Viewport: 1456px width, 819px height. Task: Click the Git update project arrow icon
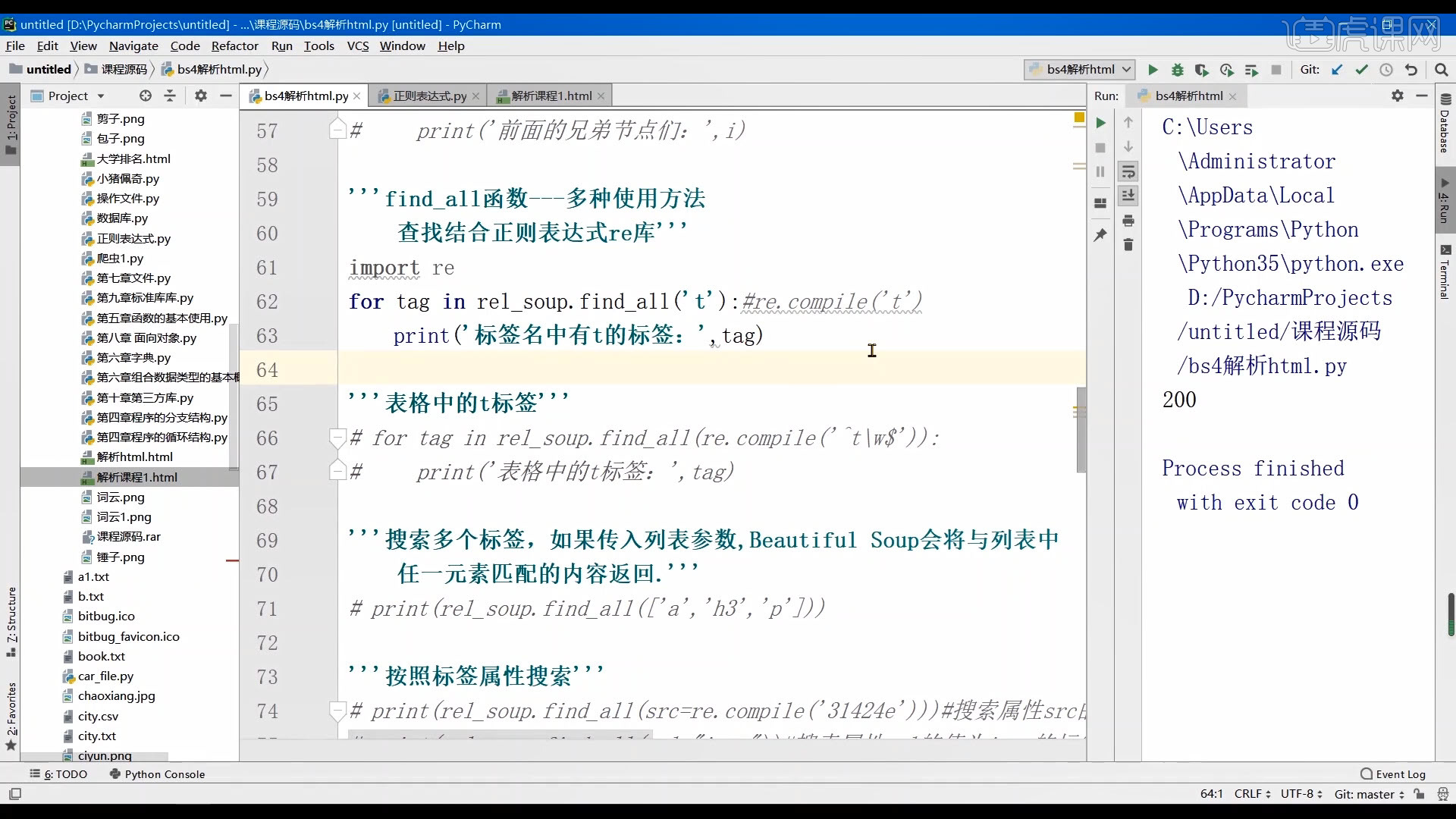point(1337,70)
